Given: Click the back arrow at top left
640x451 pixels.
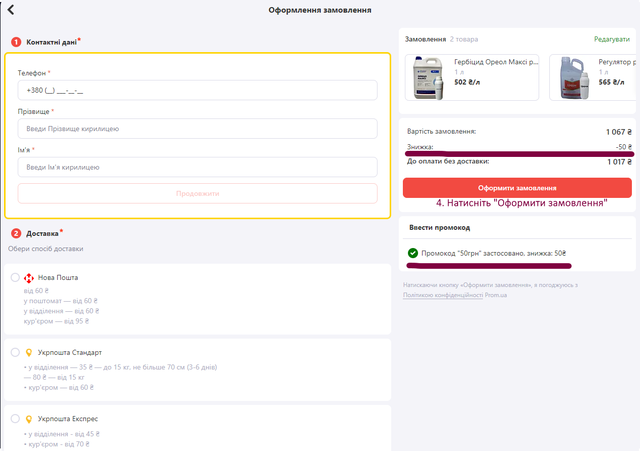Looking at the screenshot, I should pos(11,10).
